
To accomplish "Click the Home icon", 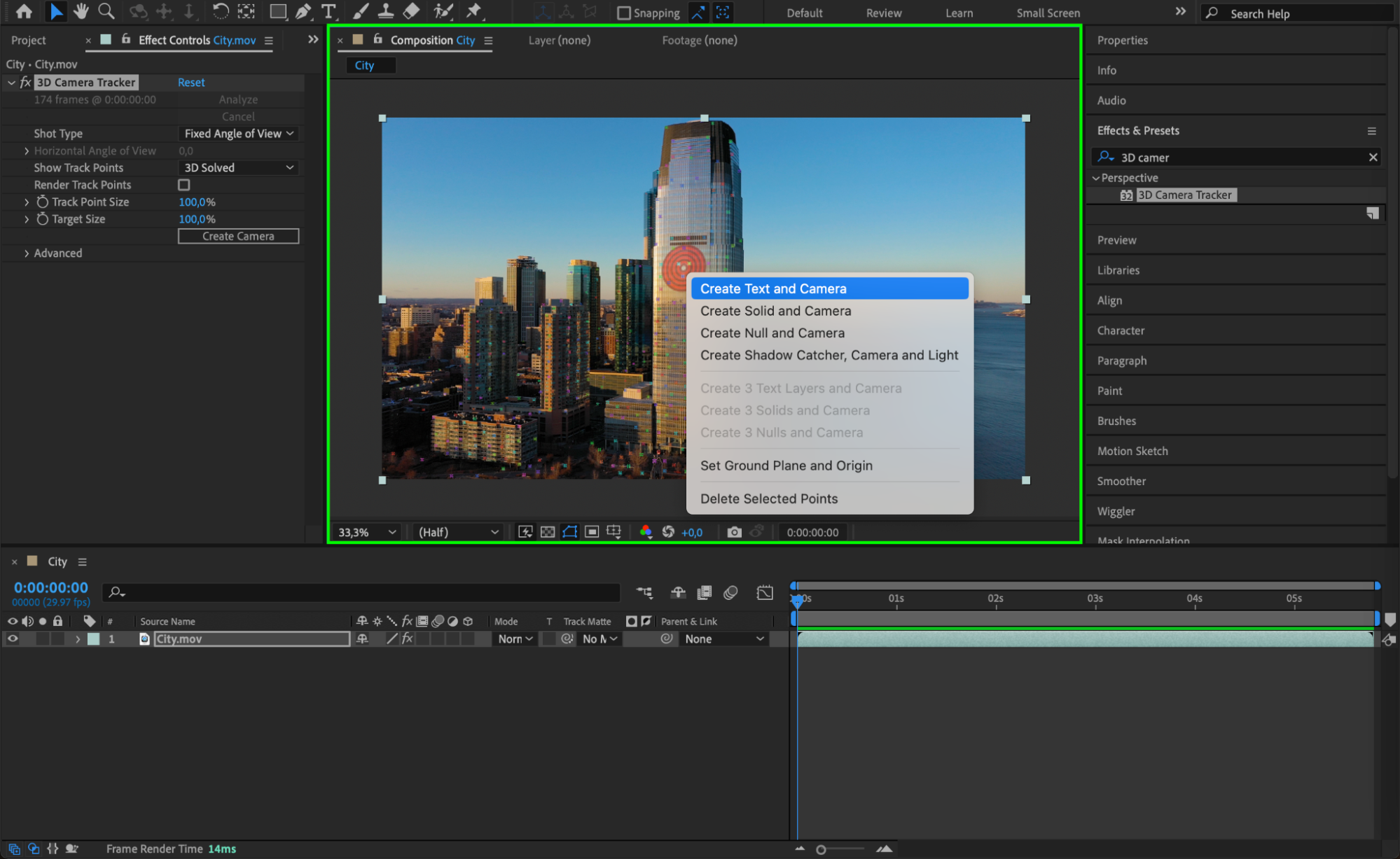I will [x=24, y=11].
